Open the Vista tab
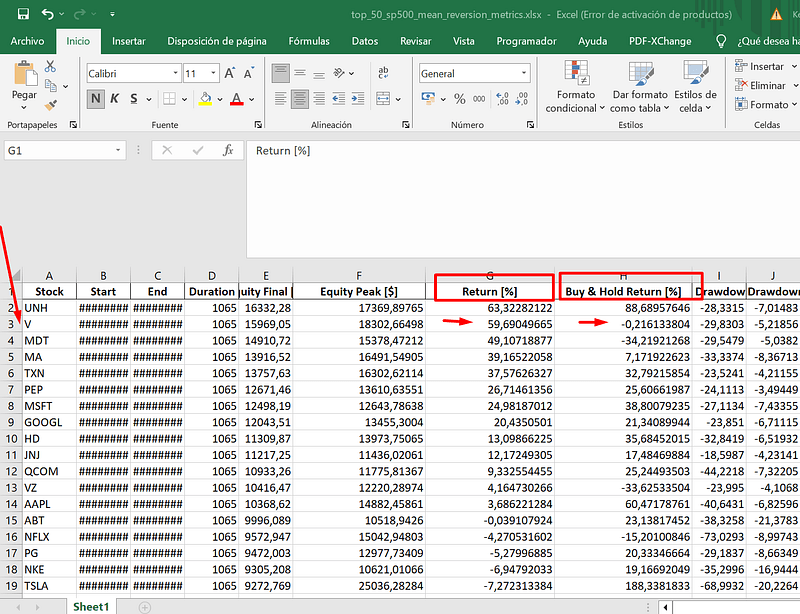Screen dimensions: 800x614 pos(464,41)
